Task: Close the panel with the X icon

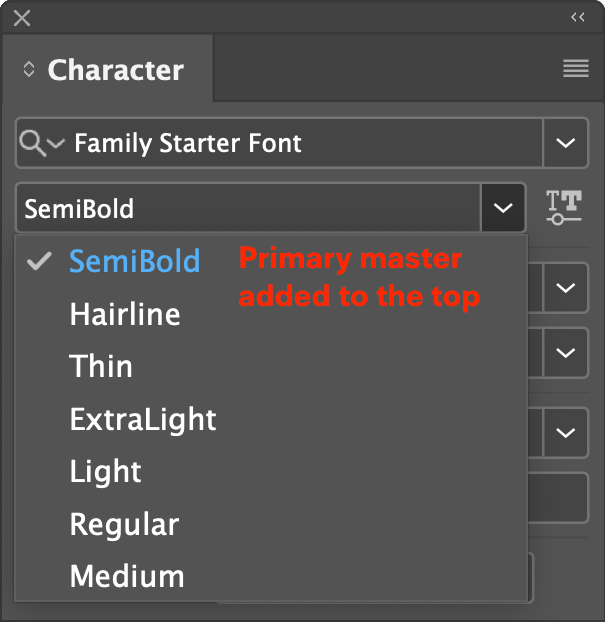Action: pyautogui.click(x=22, y=18)
